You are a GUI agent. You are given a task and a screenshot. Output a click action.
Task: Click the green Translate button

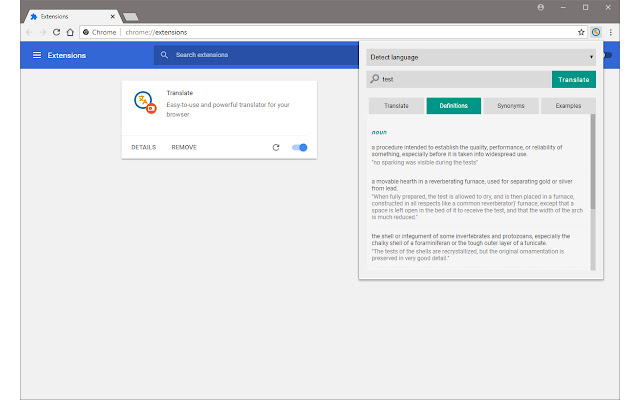pyautogui.click(x=573, y=80)
